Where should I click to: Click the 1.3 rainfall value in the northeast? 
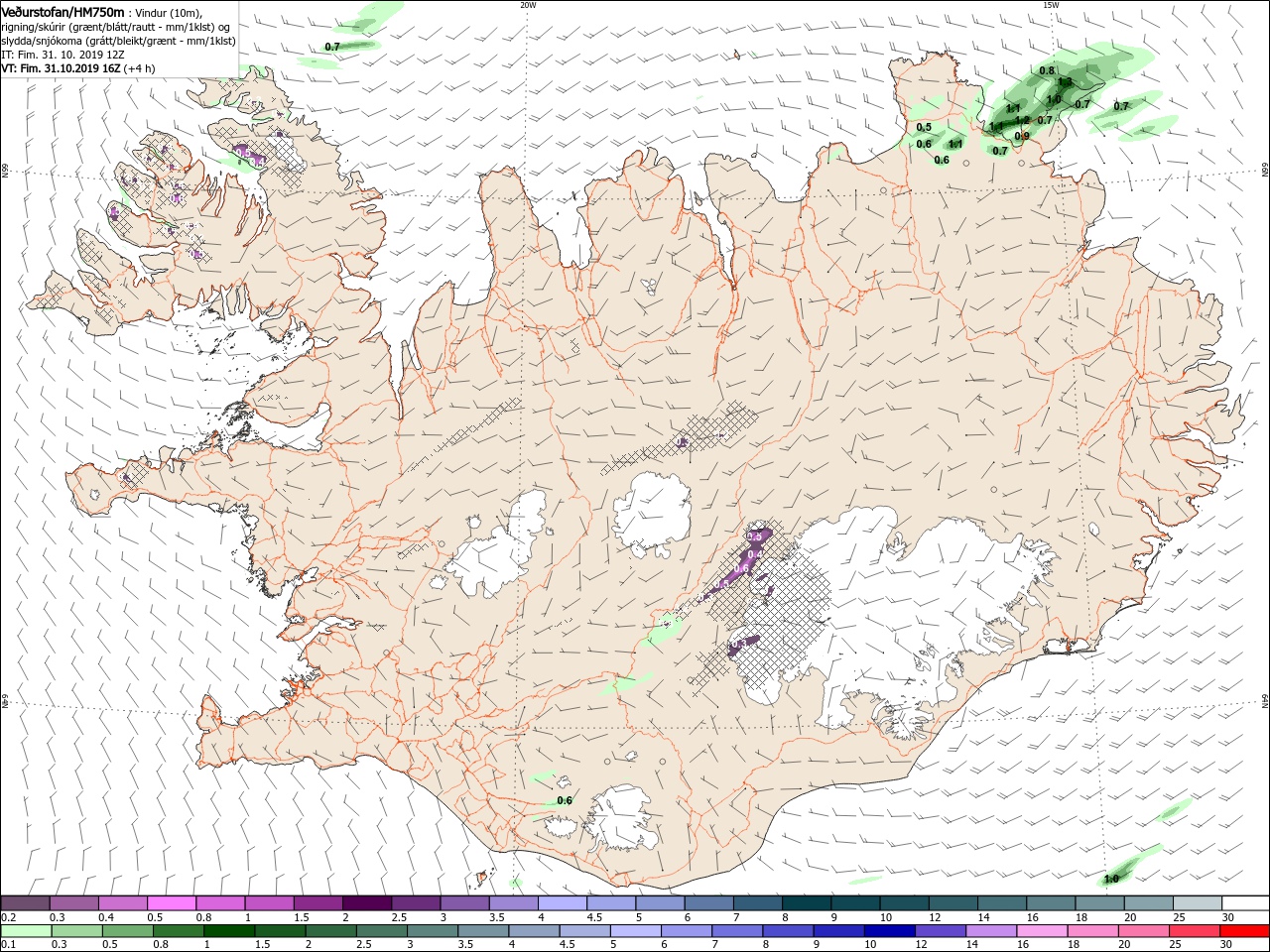coord(1065,81)
